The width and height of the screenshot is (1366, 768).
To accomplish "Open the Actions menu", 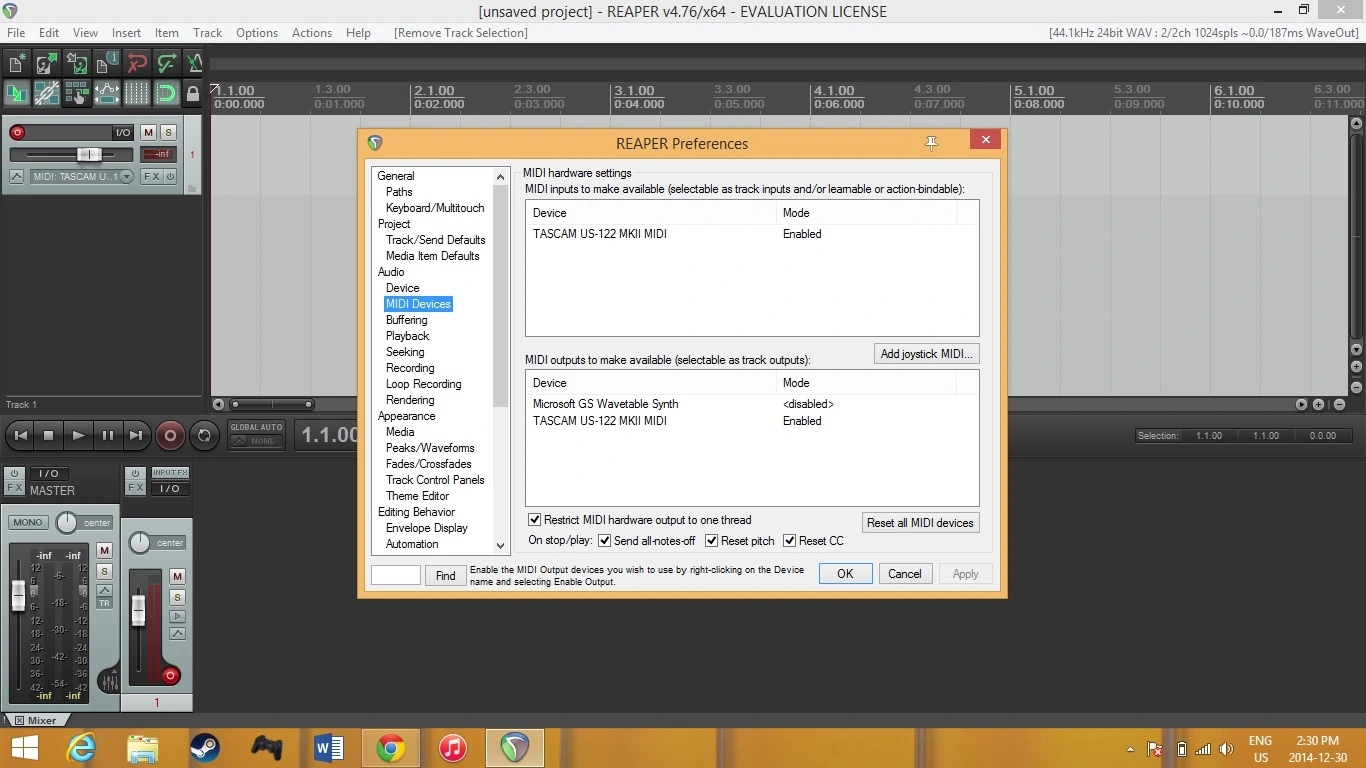I will [x=312, y=32].
